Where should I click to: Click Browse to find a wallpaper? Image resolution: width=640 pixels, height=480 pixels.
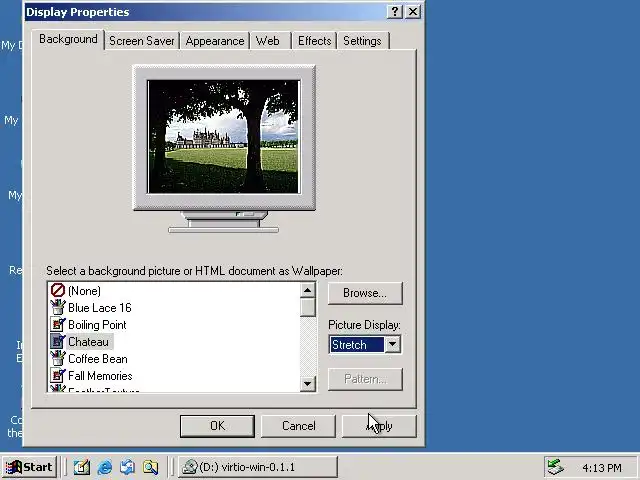coord(365,293)
